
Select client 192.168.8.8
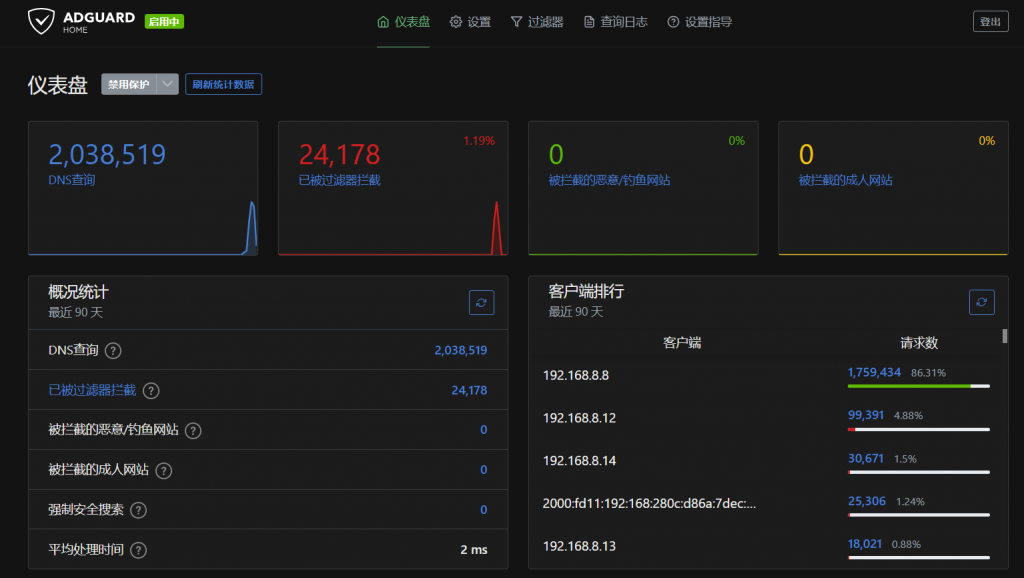point(575,375)
